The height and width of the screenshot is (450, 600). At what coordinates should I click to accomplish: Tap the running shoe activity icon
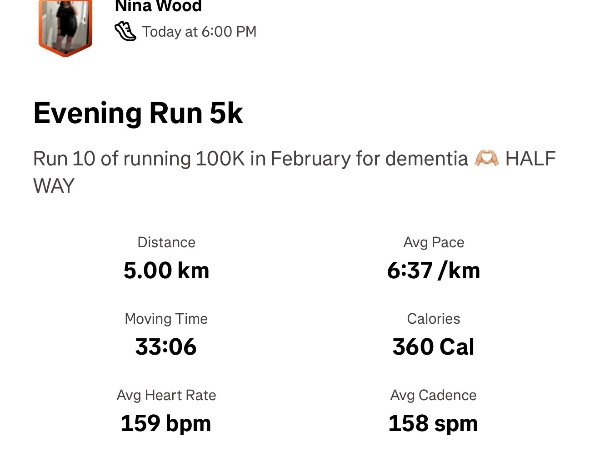[125, 31]
